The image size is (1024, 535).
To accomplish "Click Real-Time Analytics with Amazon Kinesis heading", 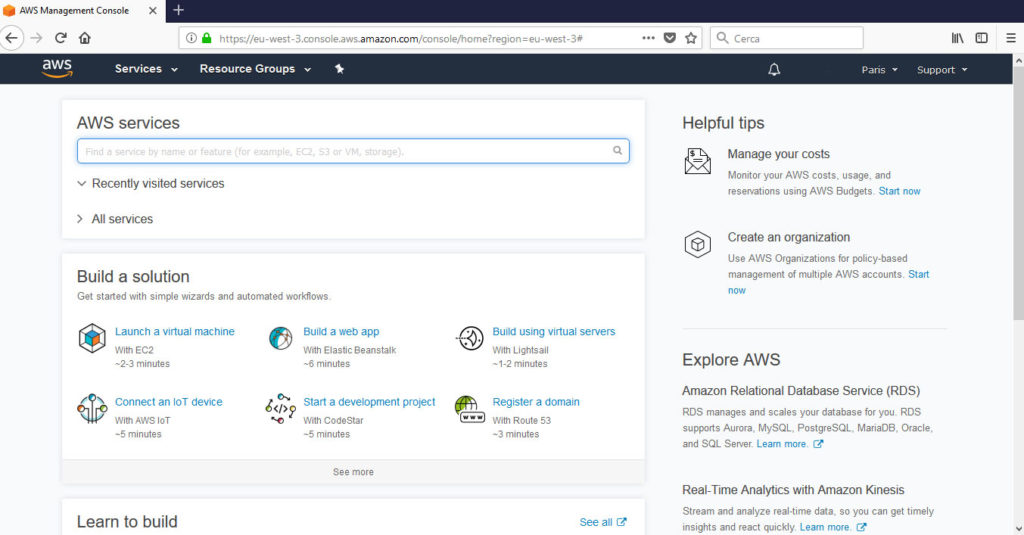I will coord(793,490).
